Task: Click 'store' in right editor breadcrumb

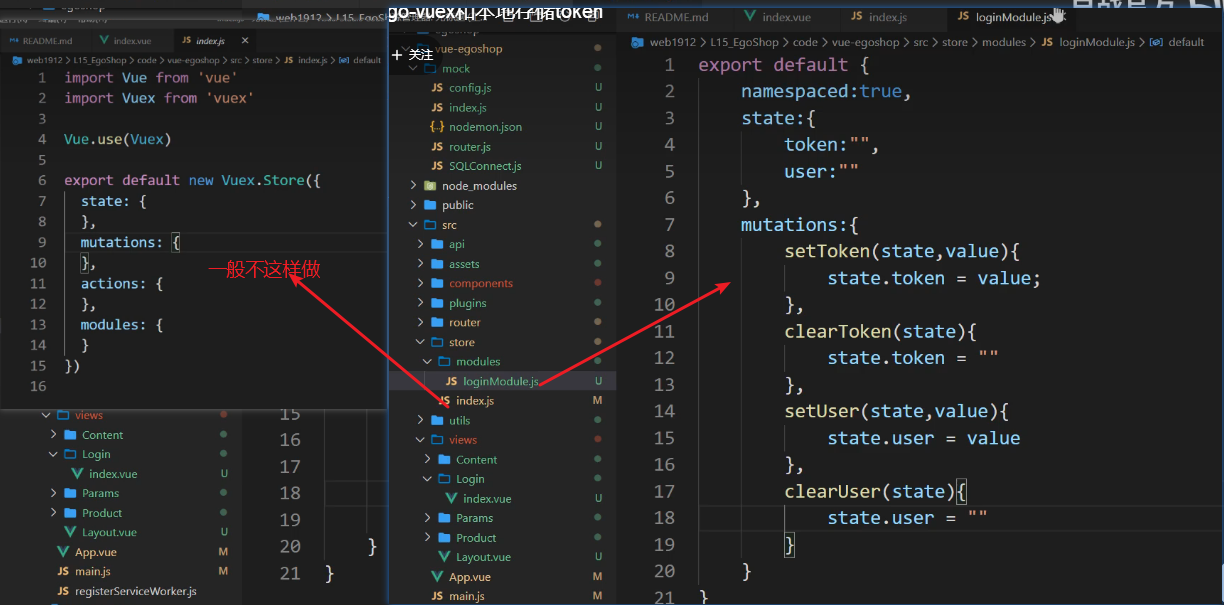Action: pyautogui.click(x=955, y=43)
